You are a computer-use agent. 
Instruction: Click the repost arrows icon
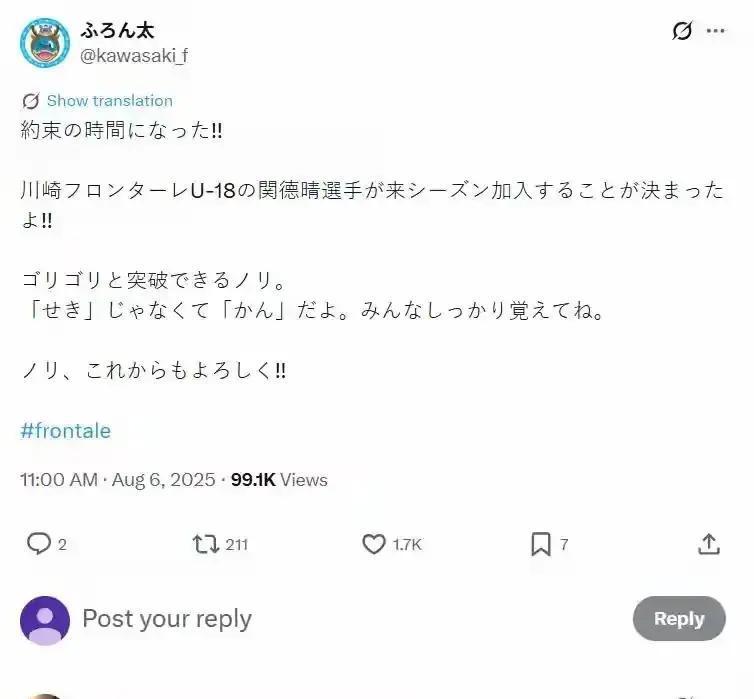[x=206, y=544]
